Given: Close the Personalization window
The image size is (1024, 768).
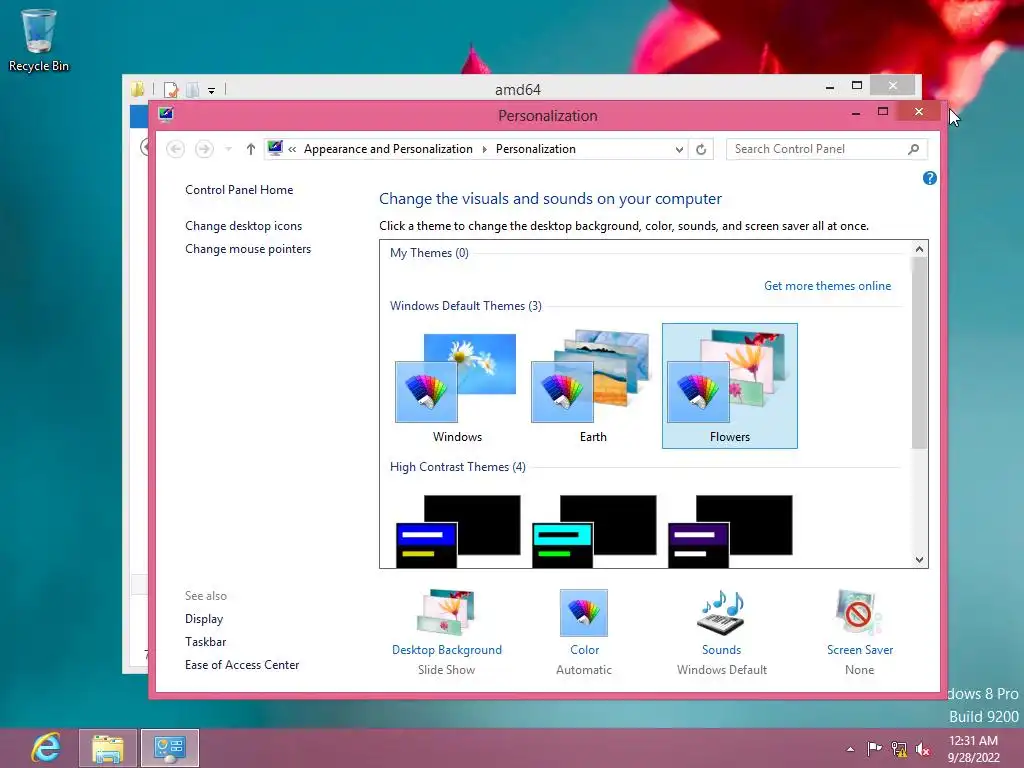Looking at the screenshot, I should pos(919,112).
